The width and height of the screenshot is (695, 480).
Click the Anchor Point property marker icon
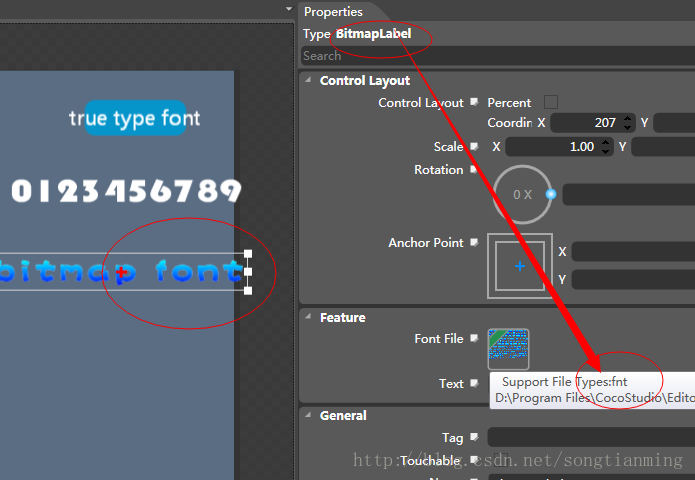click(x=474, y=243)
